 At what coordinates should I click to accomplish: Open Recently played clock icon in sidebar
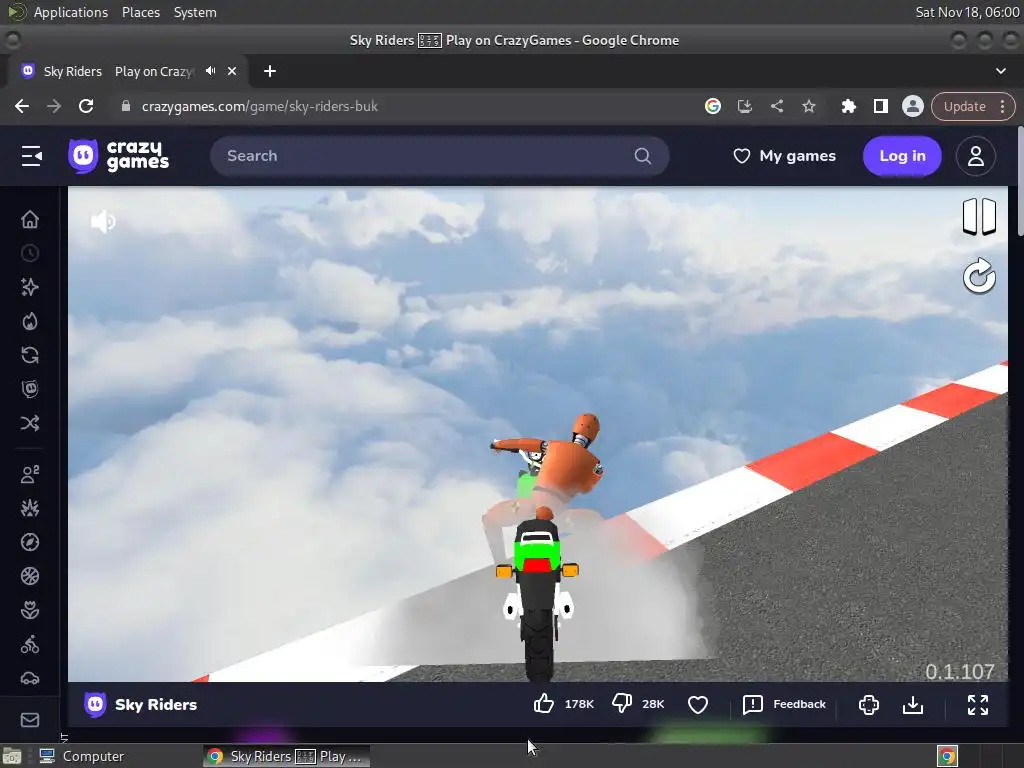[30, 253]
